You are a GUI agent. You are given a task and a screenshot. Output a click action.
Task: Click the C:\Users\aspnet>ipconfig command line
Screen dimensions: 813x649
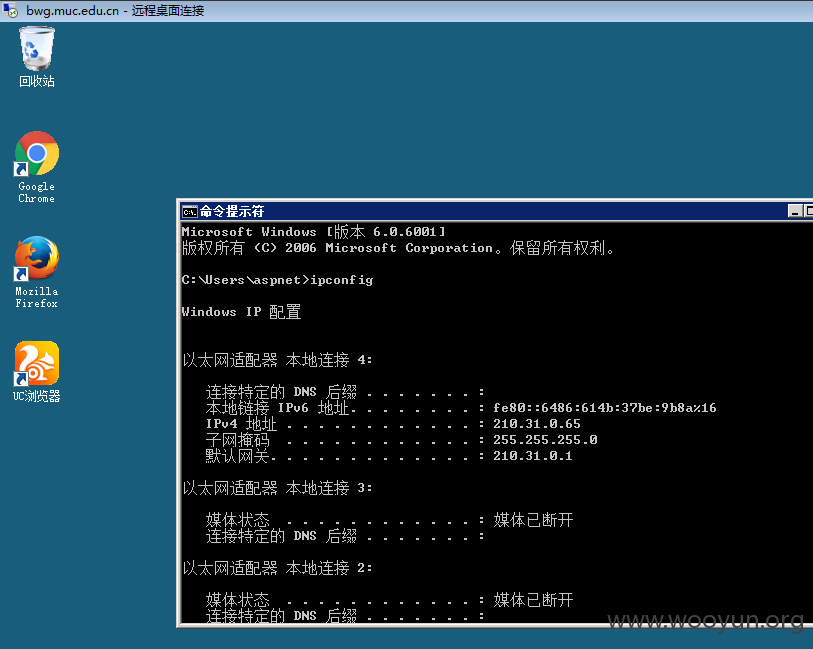point(277,280)
